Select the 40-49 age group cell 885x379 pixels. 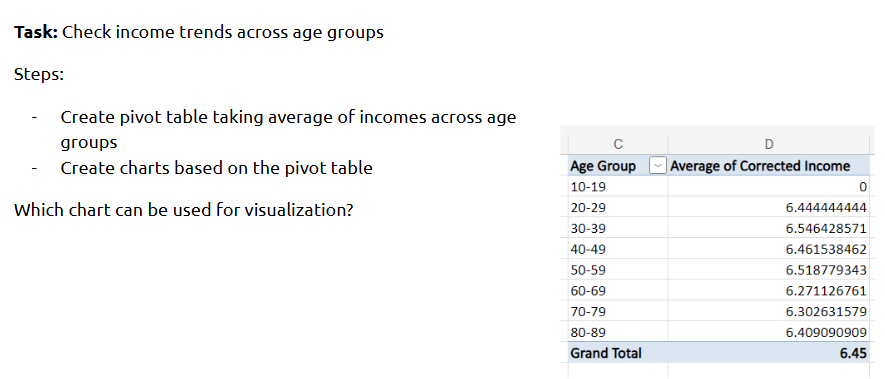tap(617, 249)
